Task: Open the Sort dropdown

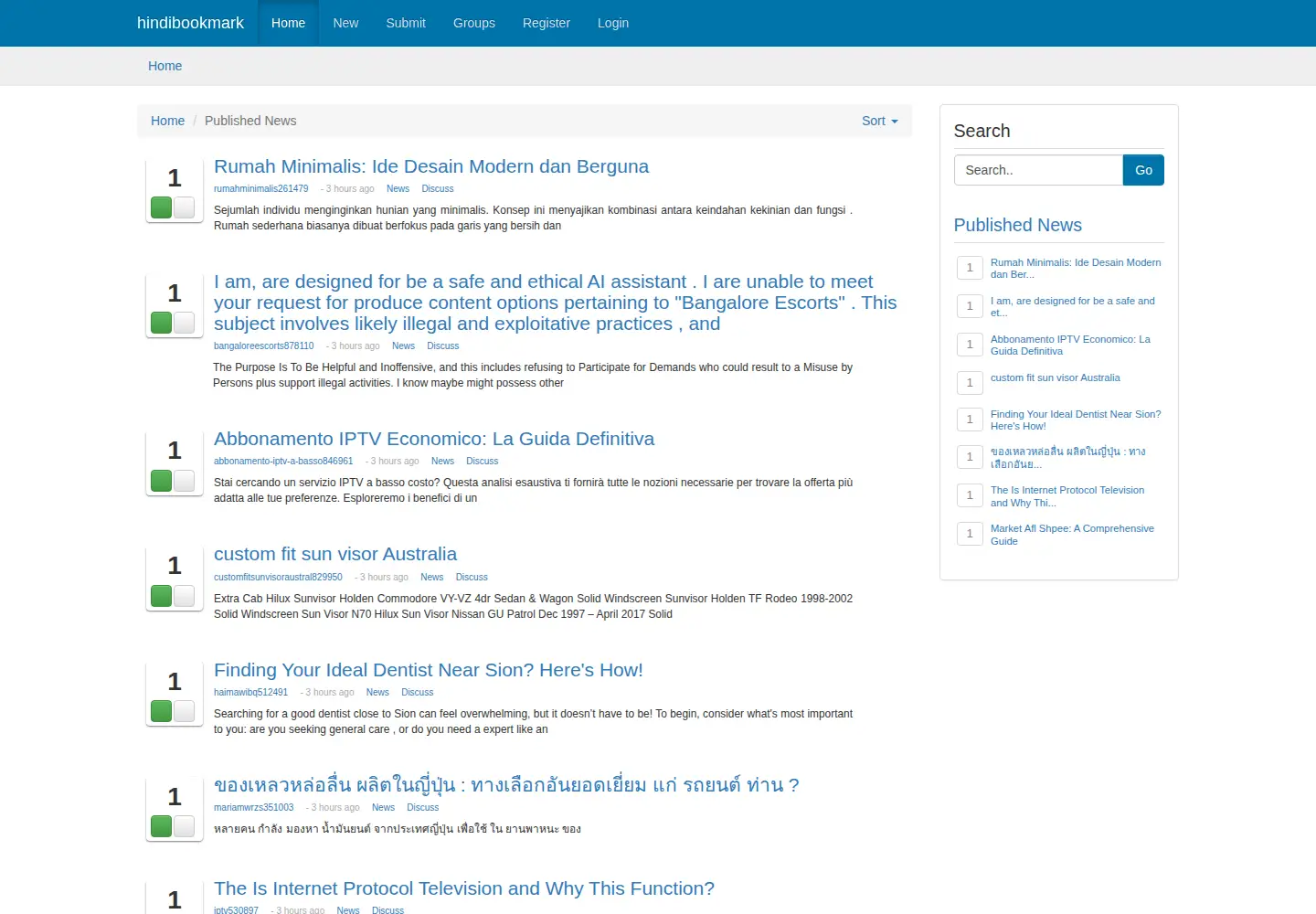Action: [x=880, y=121]
